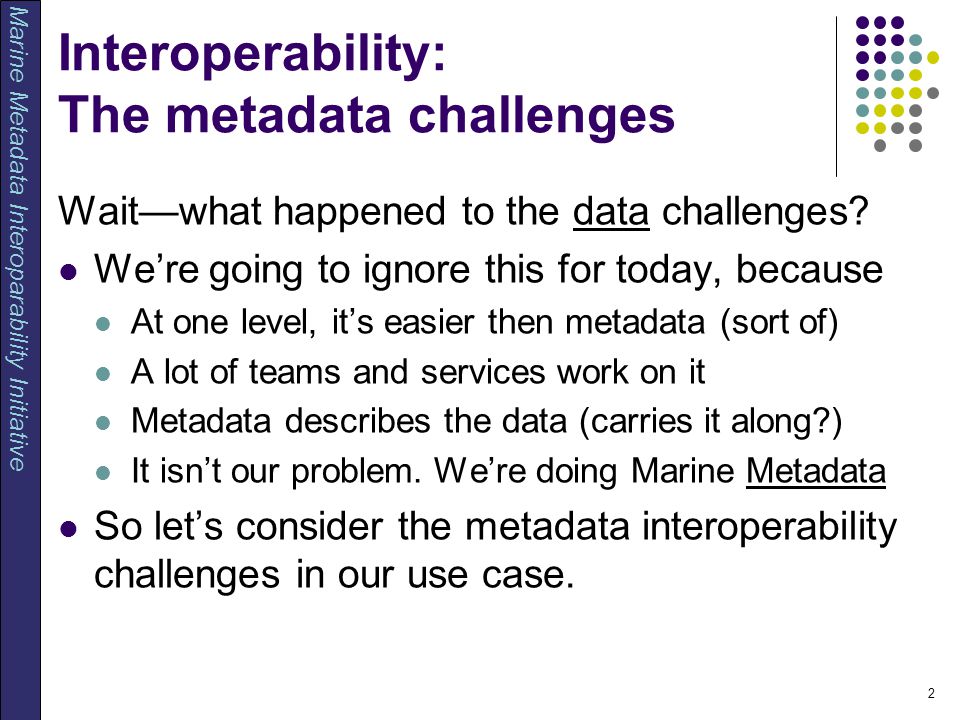Click the teal bullet before "It isn't our problem"
The image size is (960, 720).
click(x=103, y=472)
